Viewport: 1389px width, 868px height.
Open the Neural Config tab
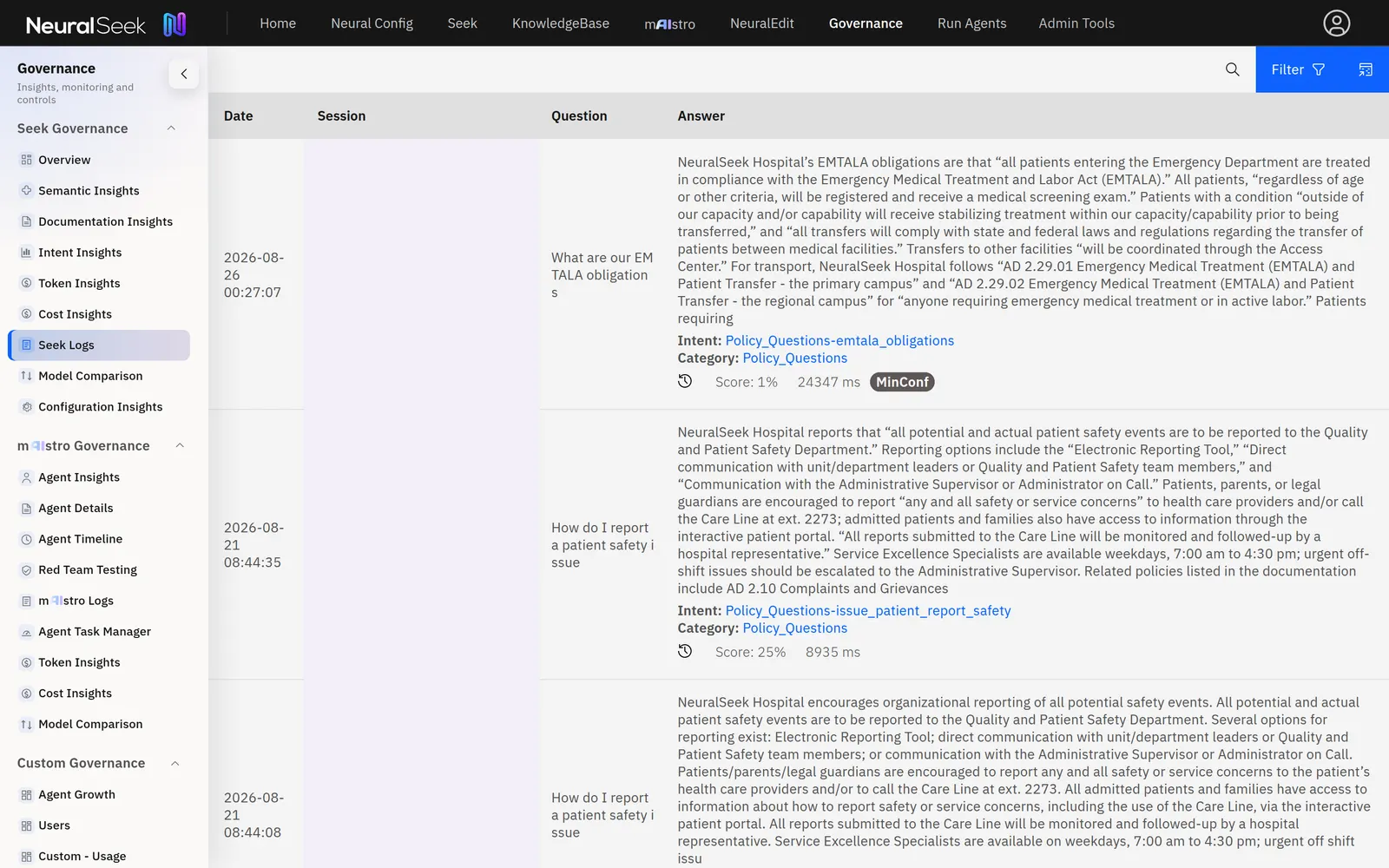coord(372,23)
